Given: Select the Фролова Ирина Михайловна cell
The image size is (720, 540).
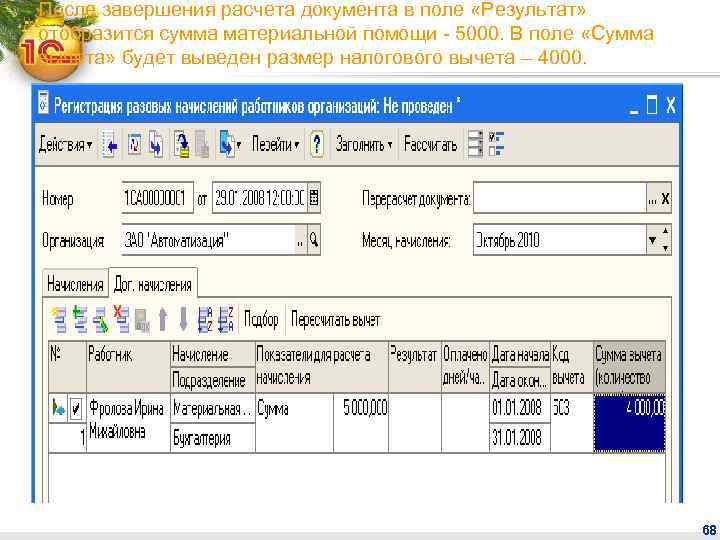Looking at the screenshot, I should coord(128,422).
